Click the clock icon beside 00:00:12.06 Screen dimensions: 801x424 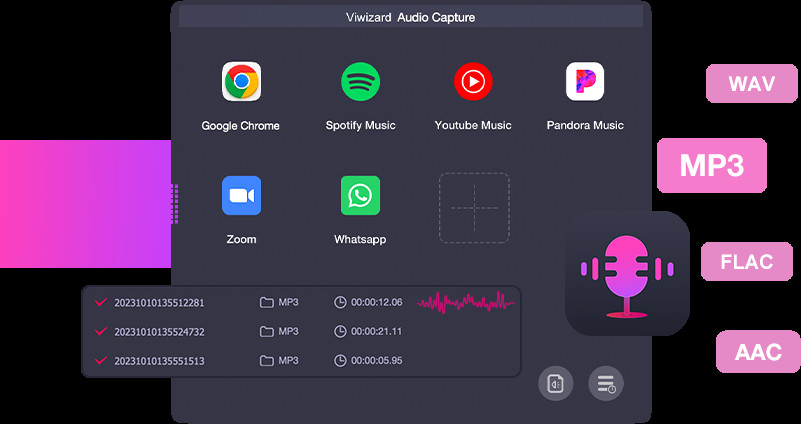(x=340, y=302)
